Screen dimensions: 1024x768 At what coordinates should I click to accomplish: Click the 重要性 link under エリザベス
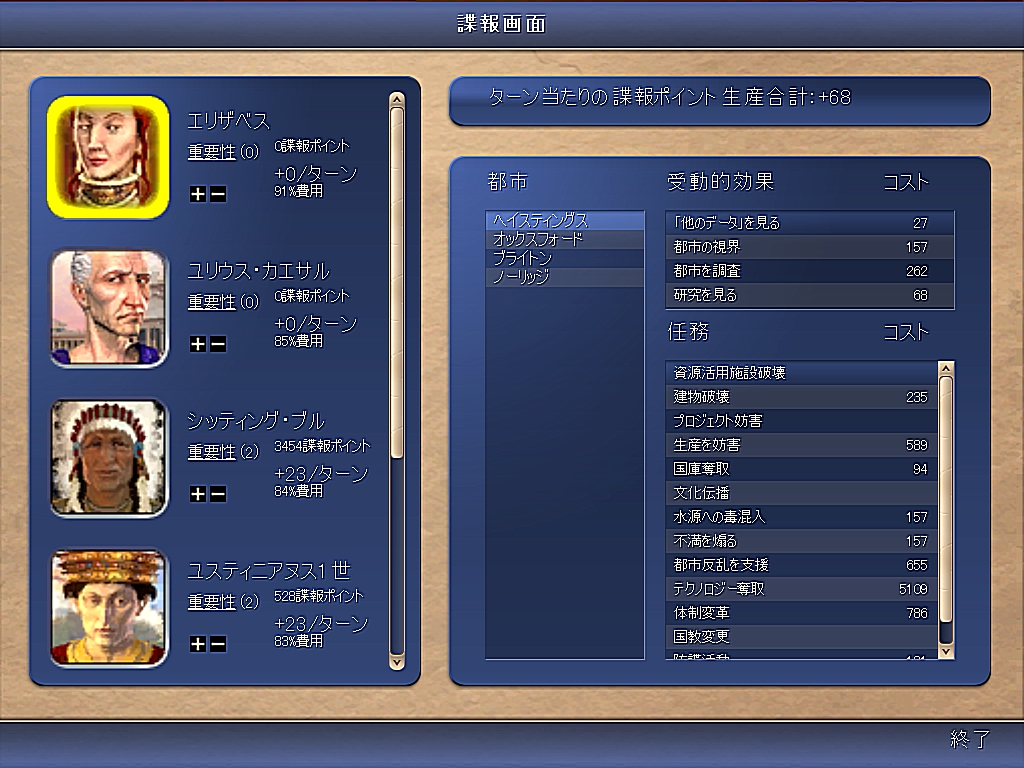pyautogui.click(x=212, y=152)
